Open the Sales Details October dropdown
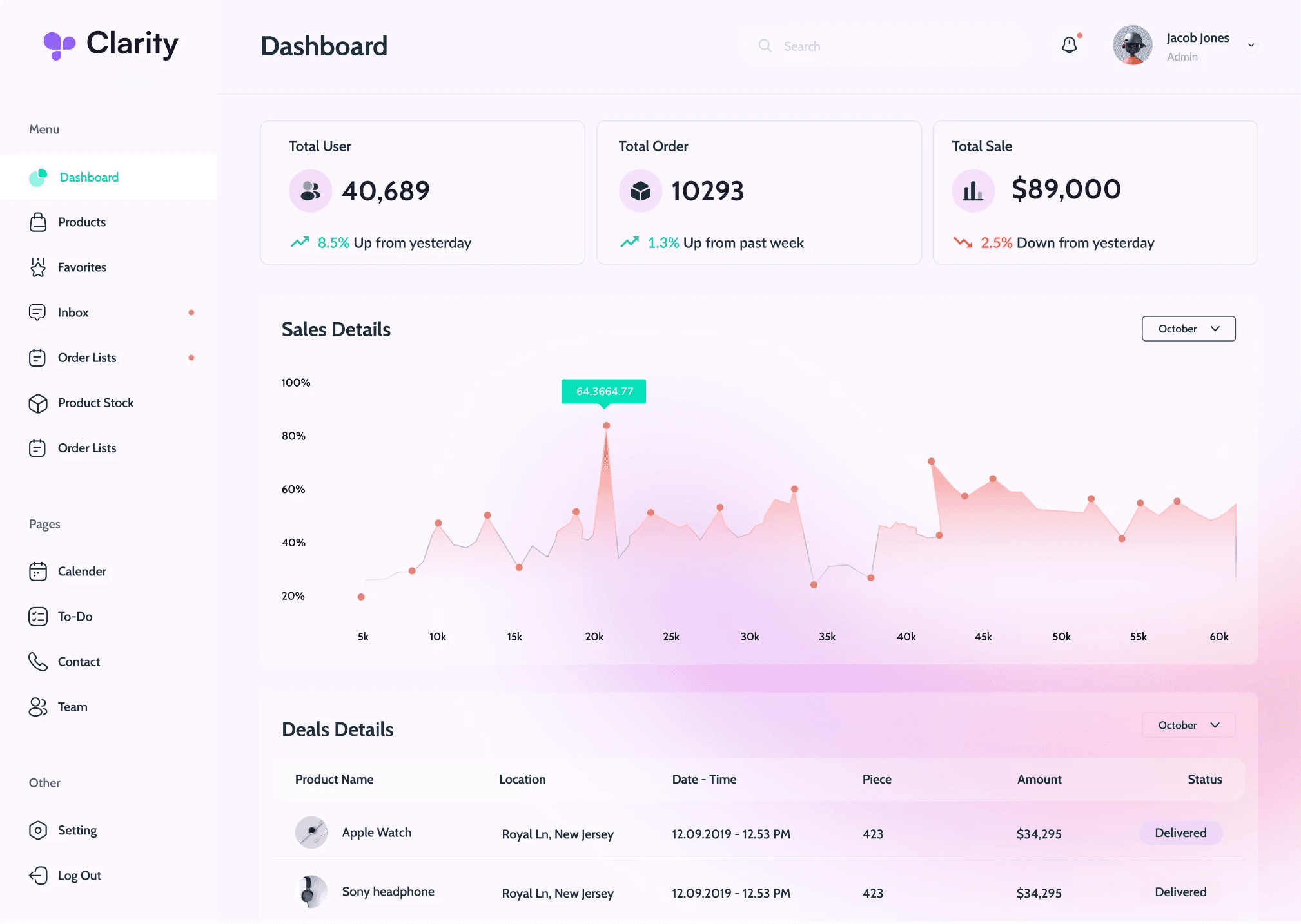 (x=1188, y=329)
